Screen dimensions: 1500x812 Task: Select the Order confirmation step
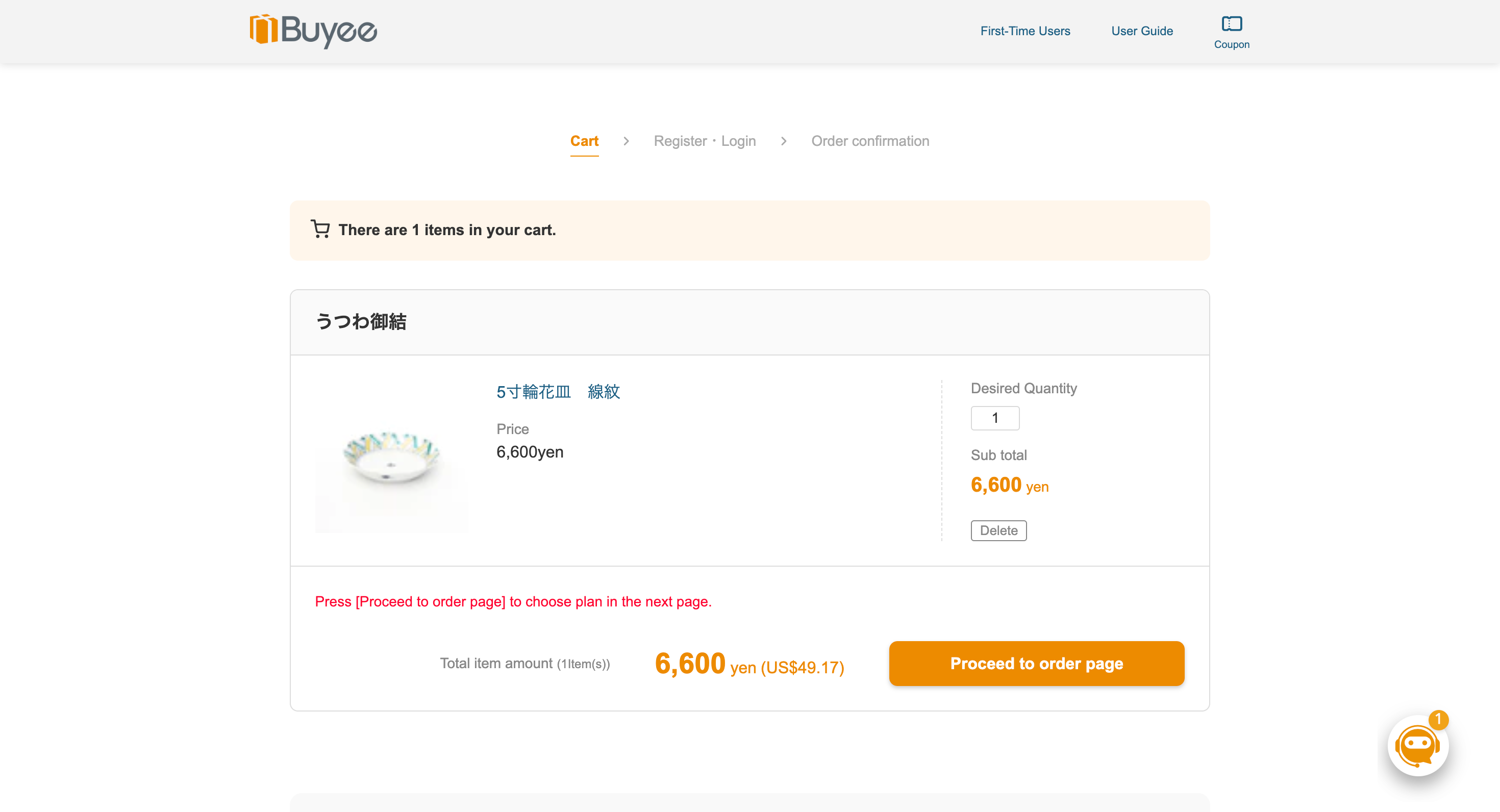870,141
